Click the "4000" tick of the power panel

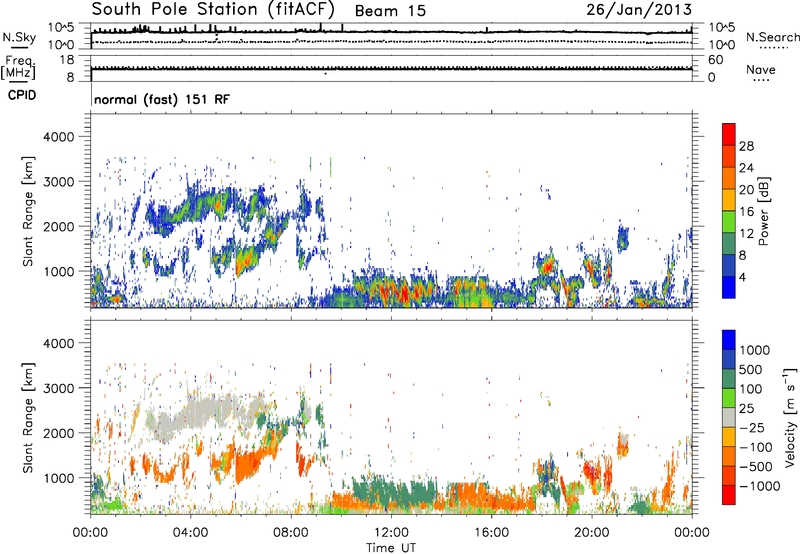59,137
